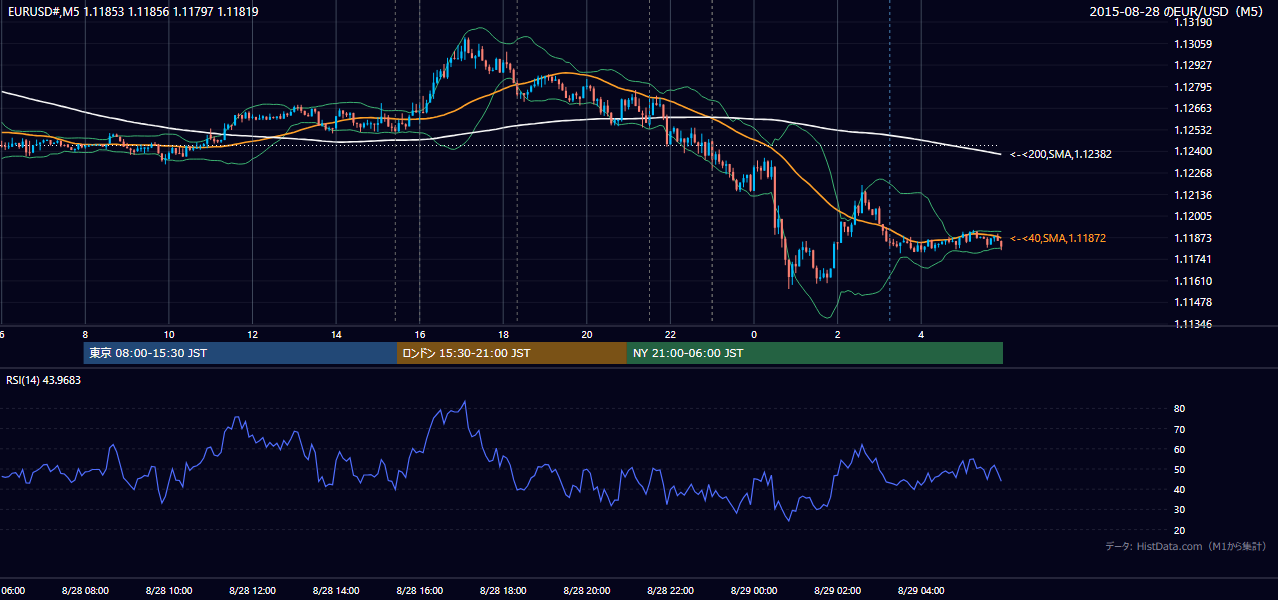Click RSI scale value 80
This screenshot has width=1278, height=600.
(1180, 409)
